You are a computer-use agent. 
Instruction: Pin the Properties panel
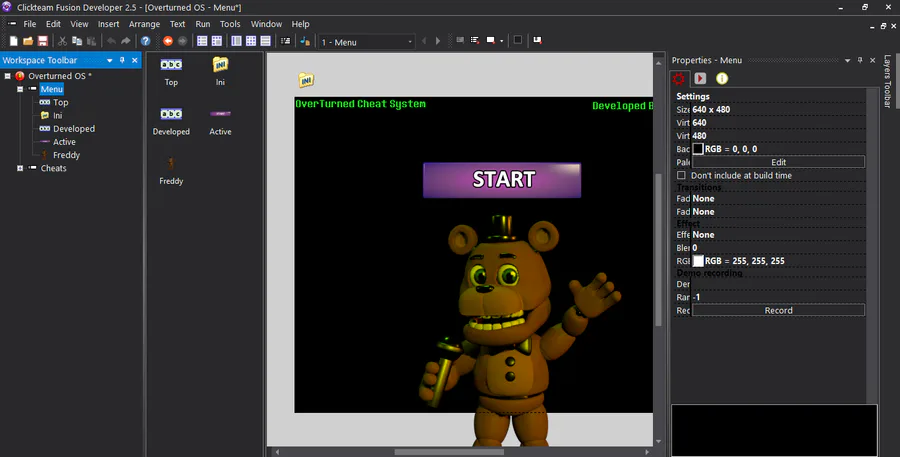860,60
